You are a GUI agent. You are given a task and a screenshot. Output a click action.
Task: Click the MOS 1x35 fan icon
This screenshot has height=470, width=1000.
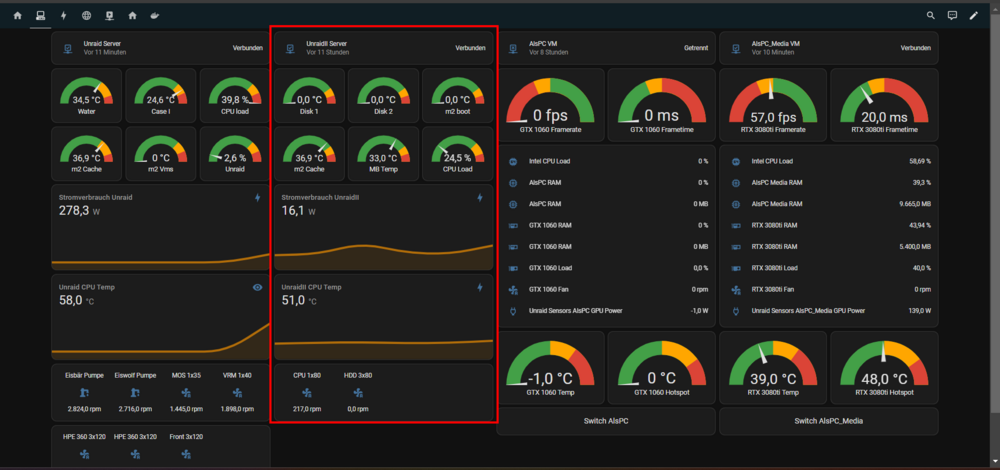tap(186, 392)
